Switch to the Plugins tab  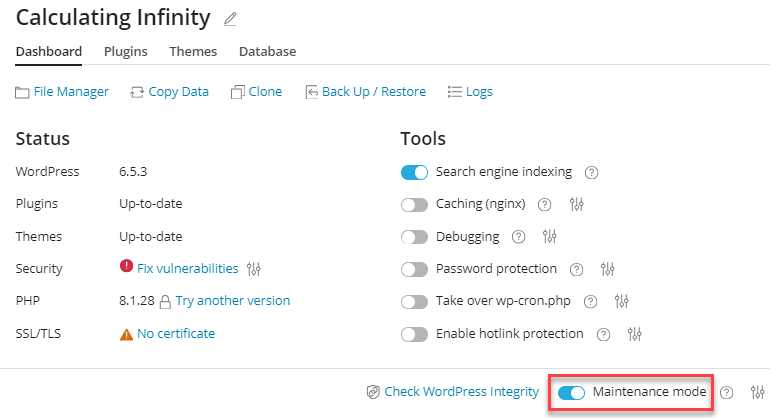(126, 51)
